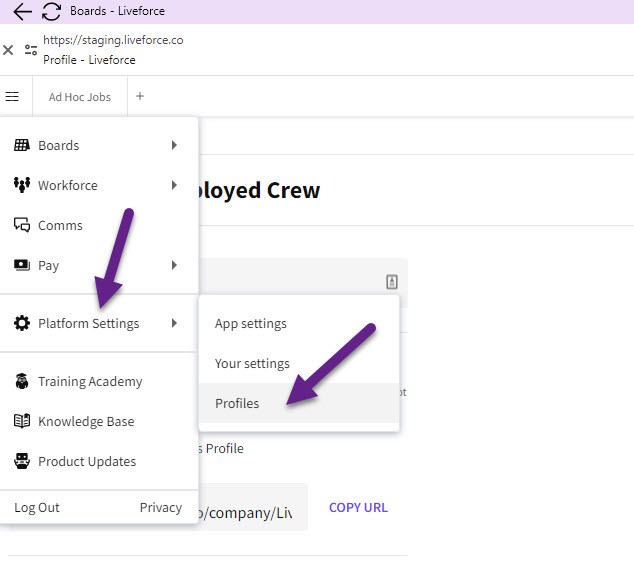Click the Workforce people icon
The image size is (634, 577).
click(21, 185)
